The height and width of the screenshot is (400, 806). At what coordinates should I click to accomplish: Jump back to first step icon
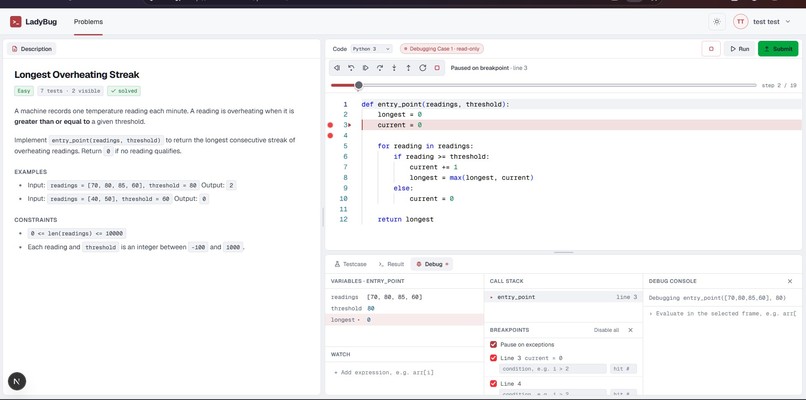(336, 68)
